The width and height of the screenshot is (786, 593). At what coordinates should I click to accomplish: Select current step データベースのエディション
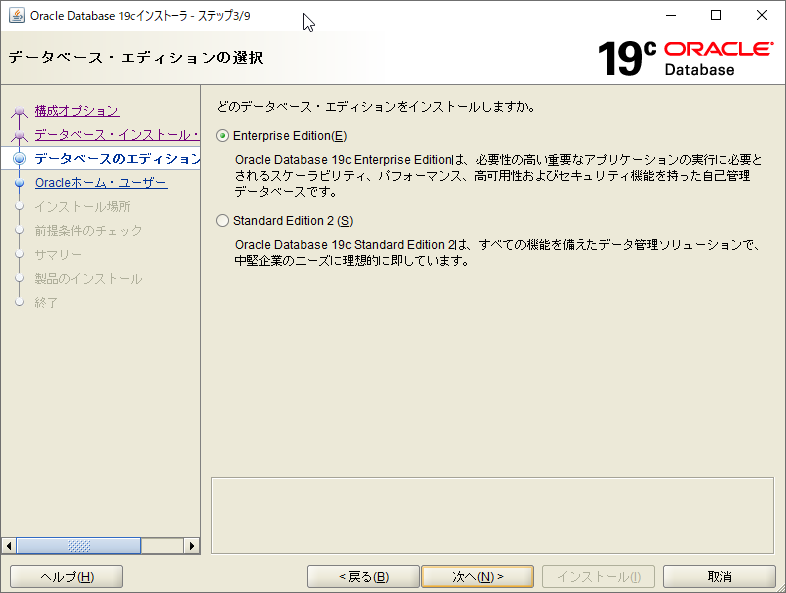tap(117, 159)
